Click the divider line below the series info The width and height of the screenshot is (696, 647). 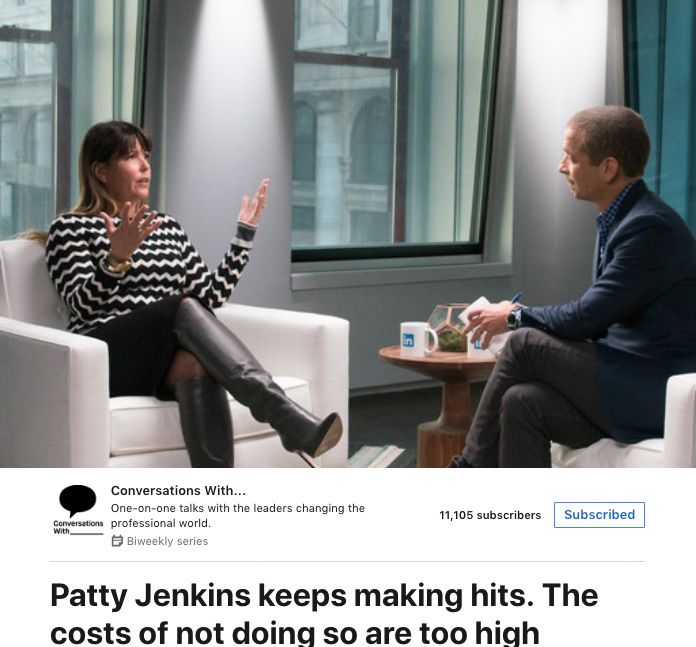click(348, 561)
